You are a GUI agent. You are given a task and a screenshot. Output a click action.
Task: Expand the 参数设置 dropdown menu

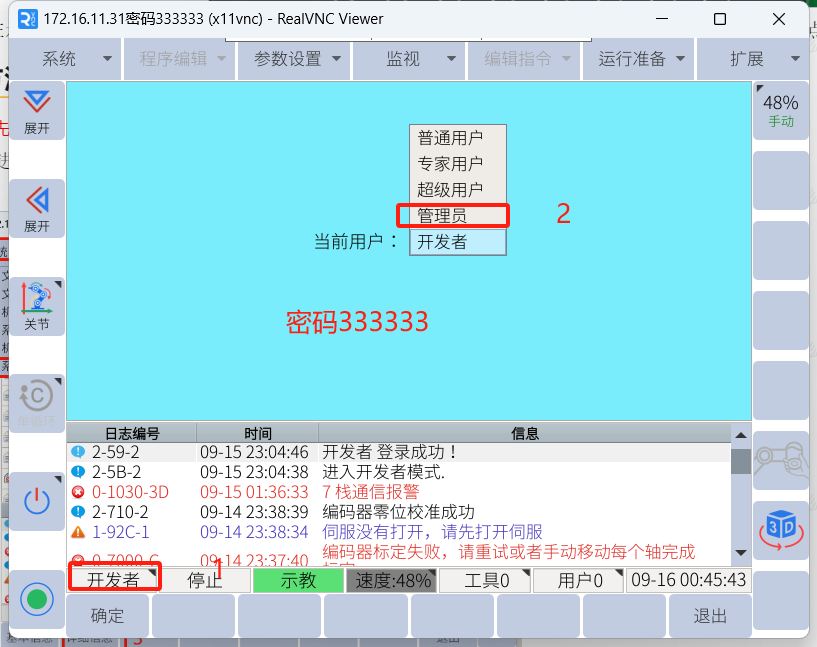point(296,59)
